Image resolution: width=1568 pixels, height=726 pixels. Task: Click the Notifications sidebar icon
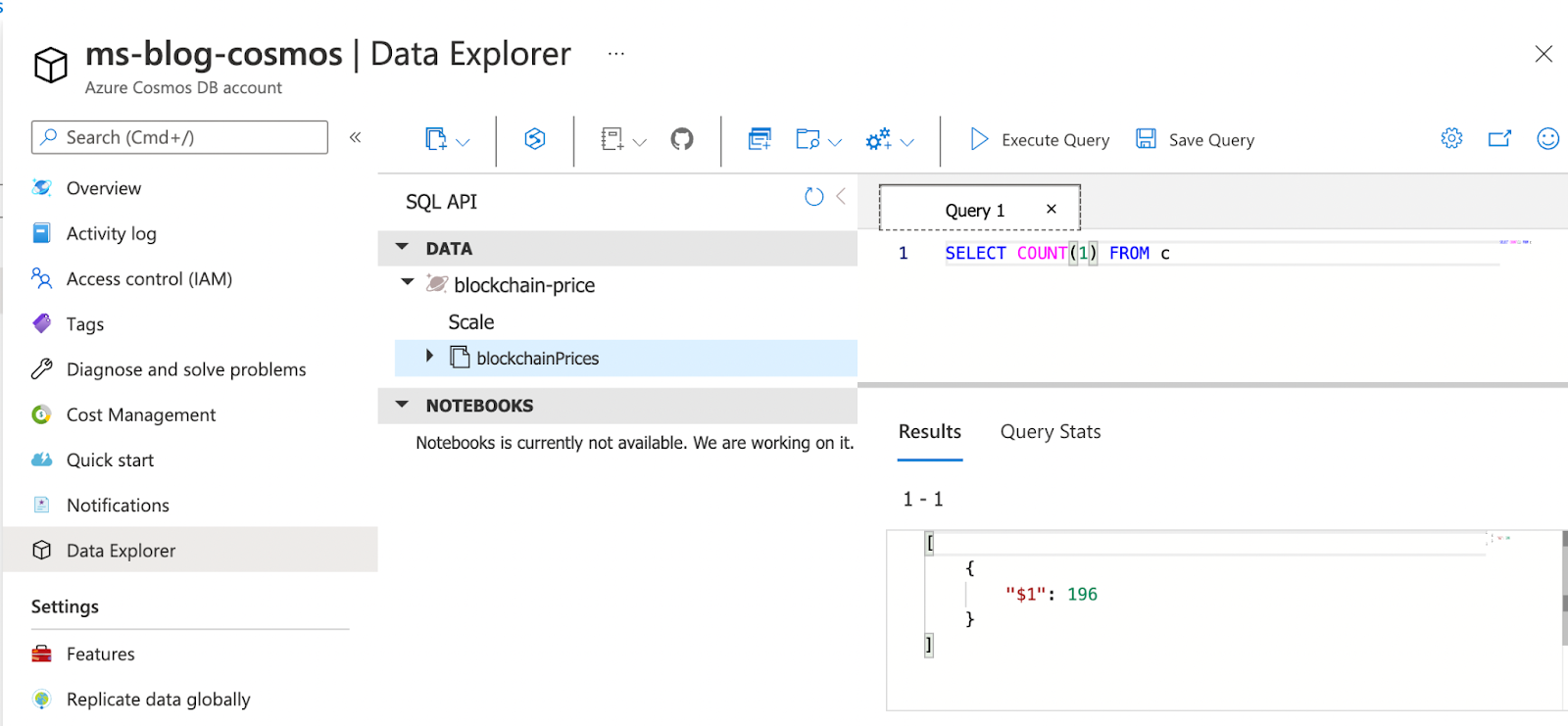click(41, 505)
